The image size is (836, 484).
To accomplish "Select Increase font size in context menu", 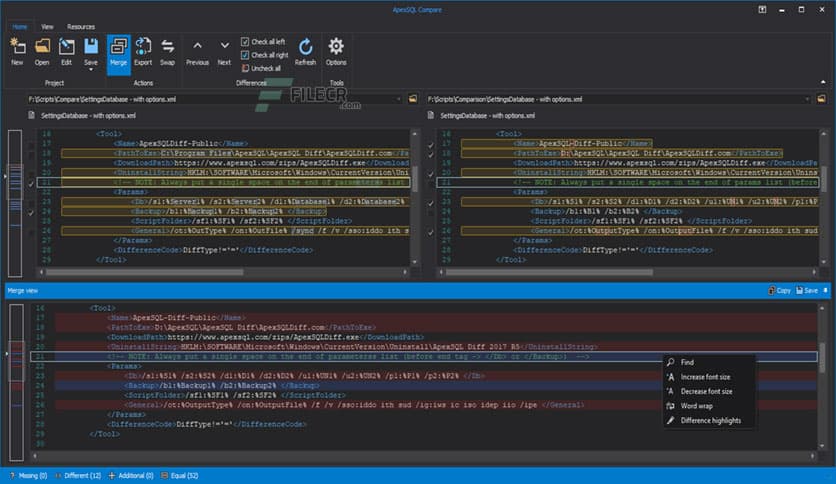I will [710, 377].
